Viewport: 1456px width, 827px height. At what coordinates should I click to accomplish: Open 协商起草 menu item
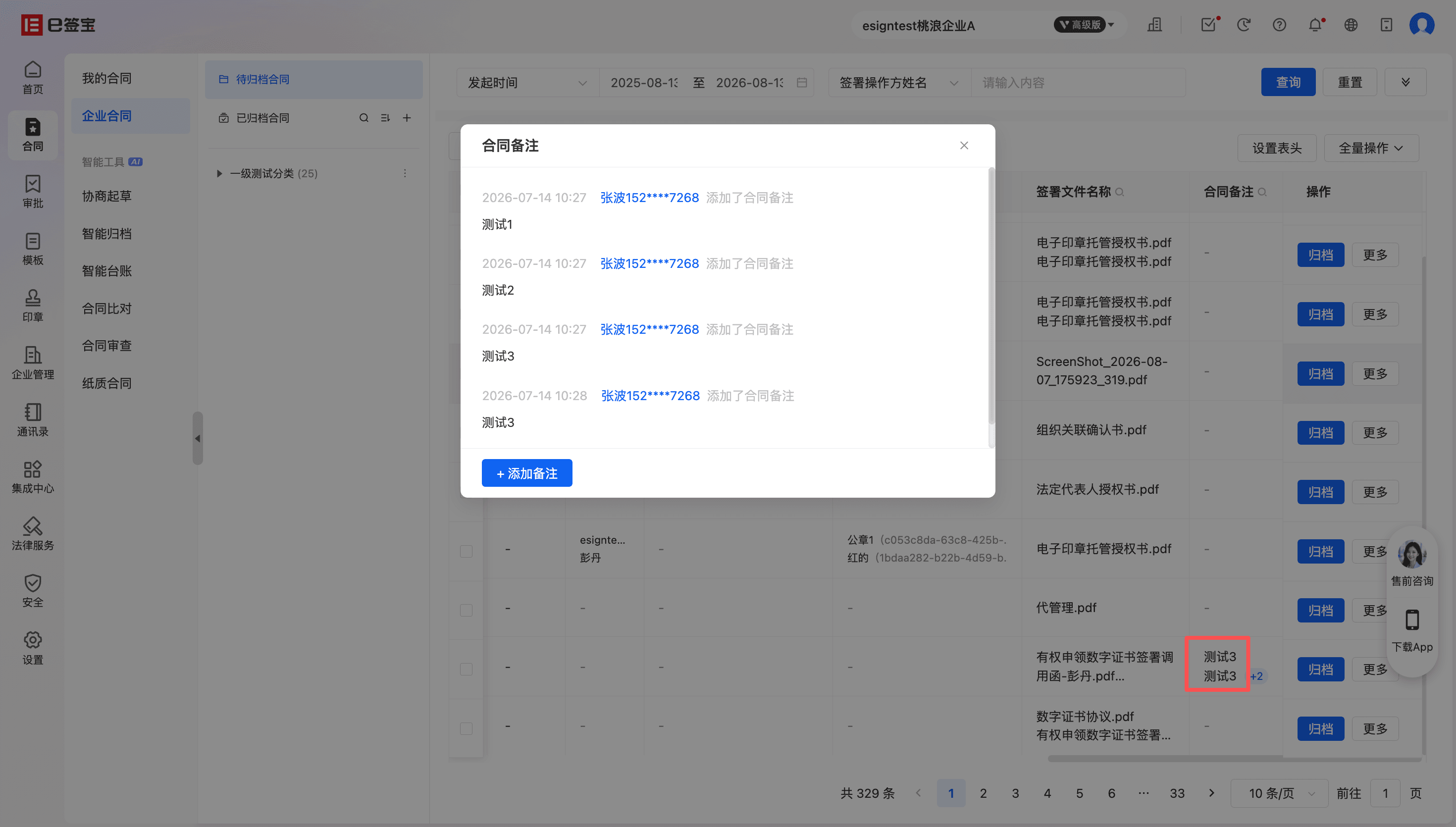[107, 196]
